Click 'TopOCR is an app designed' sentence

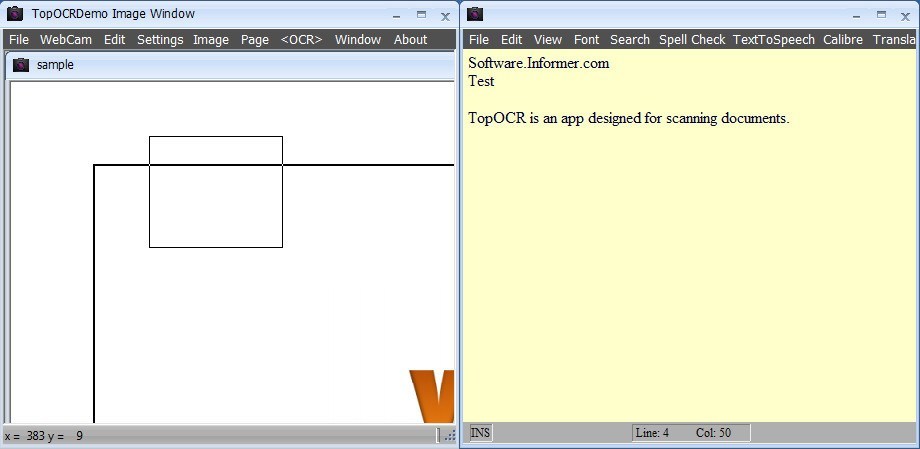pyautogui.click(x=629, y=119)
